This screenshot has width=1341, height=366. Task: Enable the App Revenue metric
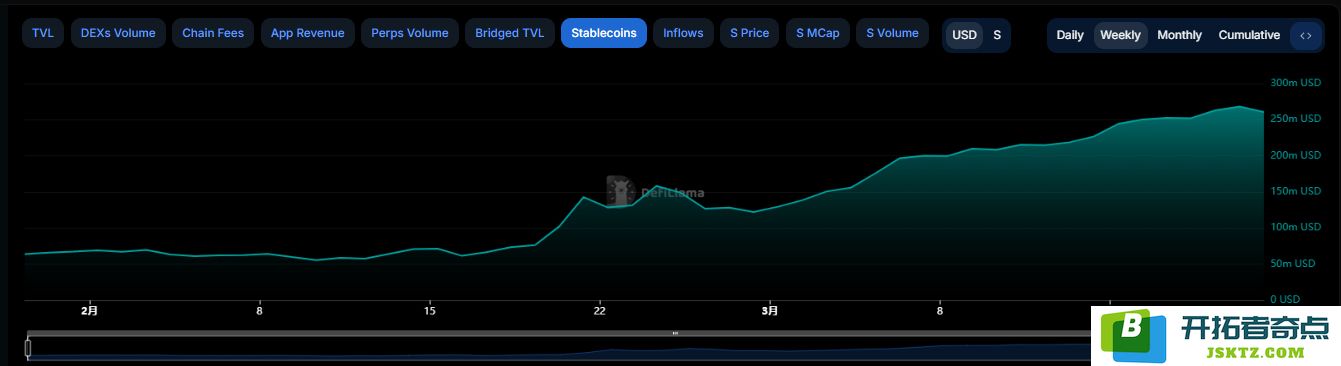click(307, 33)
